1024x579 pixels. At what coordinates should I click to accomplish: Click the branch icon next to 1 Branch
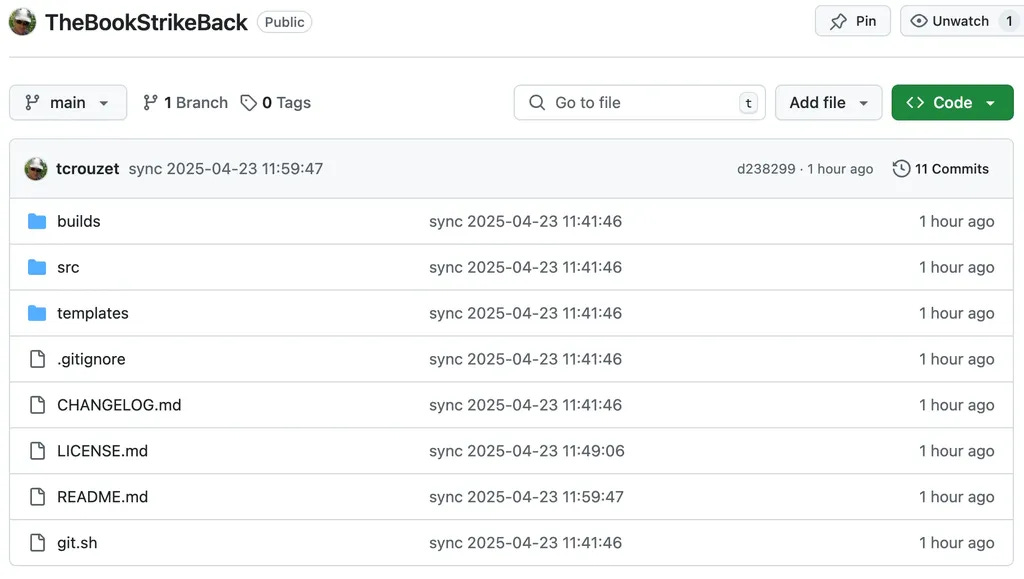(148, 102)
